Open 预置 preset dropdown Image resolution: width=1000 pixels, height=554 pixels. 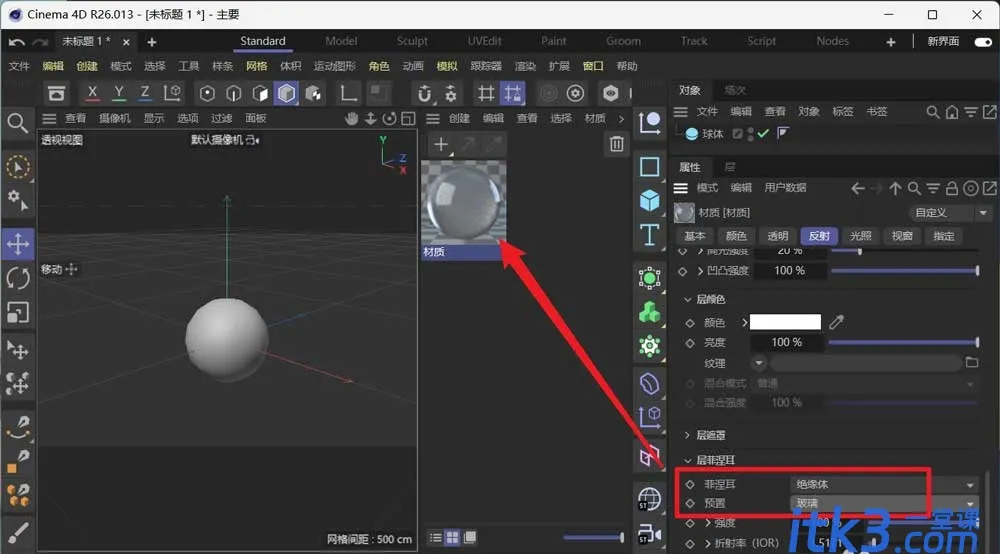[884, 503]
